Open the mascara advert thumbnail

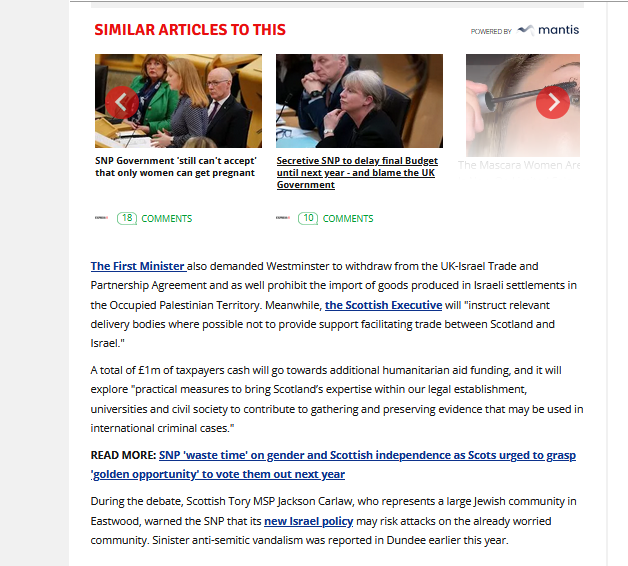click(523, 105)
